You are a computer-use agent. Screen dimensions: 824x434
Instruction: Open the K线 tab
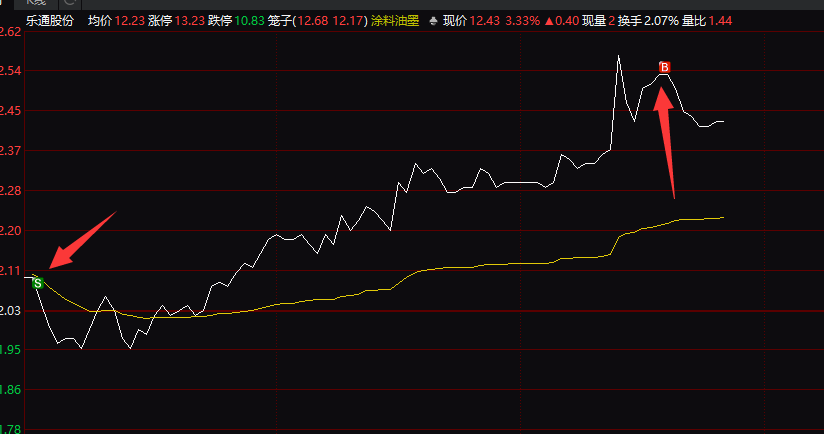click(x=35, y=3)
